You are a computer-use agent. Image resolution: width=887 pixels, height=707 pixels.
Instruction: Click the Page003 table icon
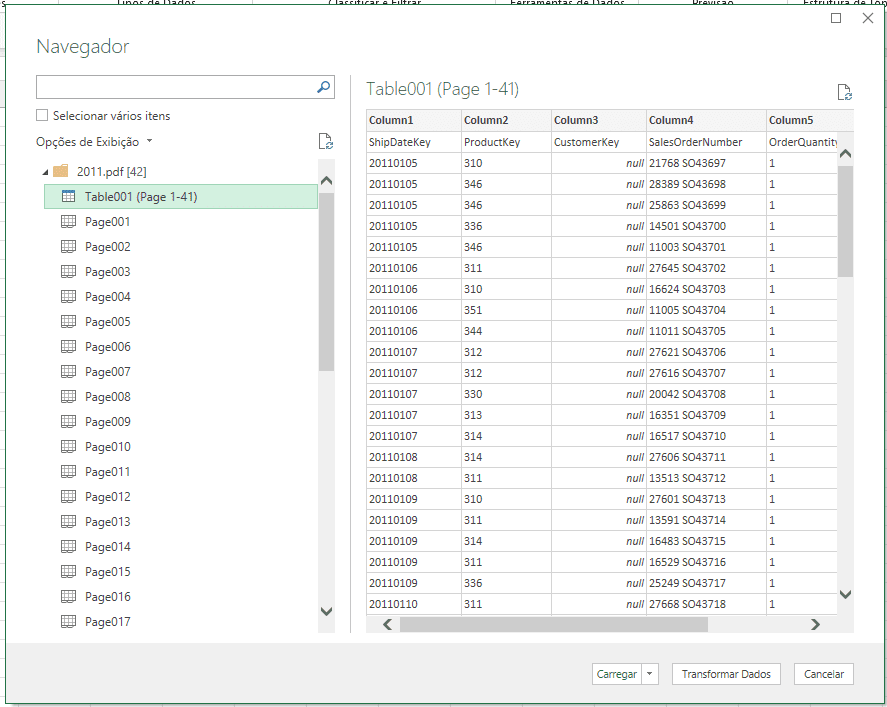pyautogui.click(x=68, y=271)
